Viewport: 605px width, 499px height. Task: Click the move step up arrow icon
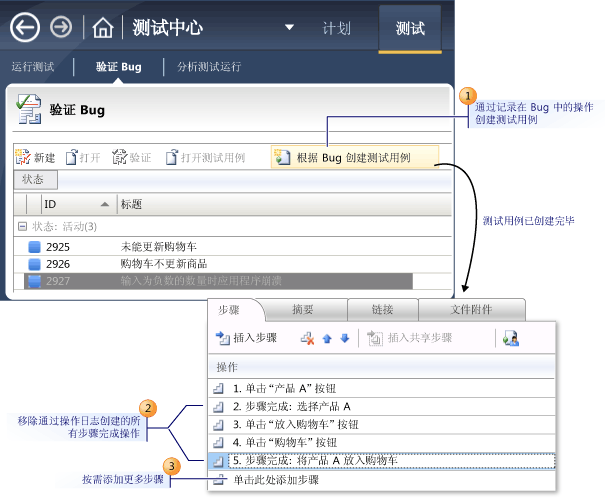(327, 339)
